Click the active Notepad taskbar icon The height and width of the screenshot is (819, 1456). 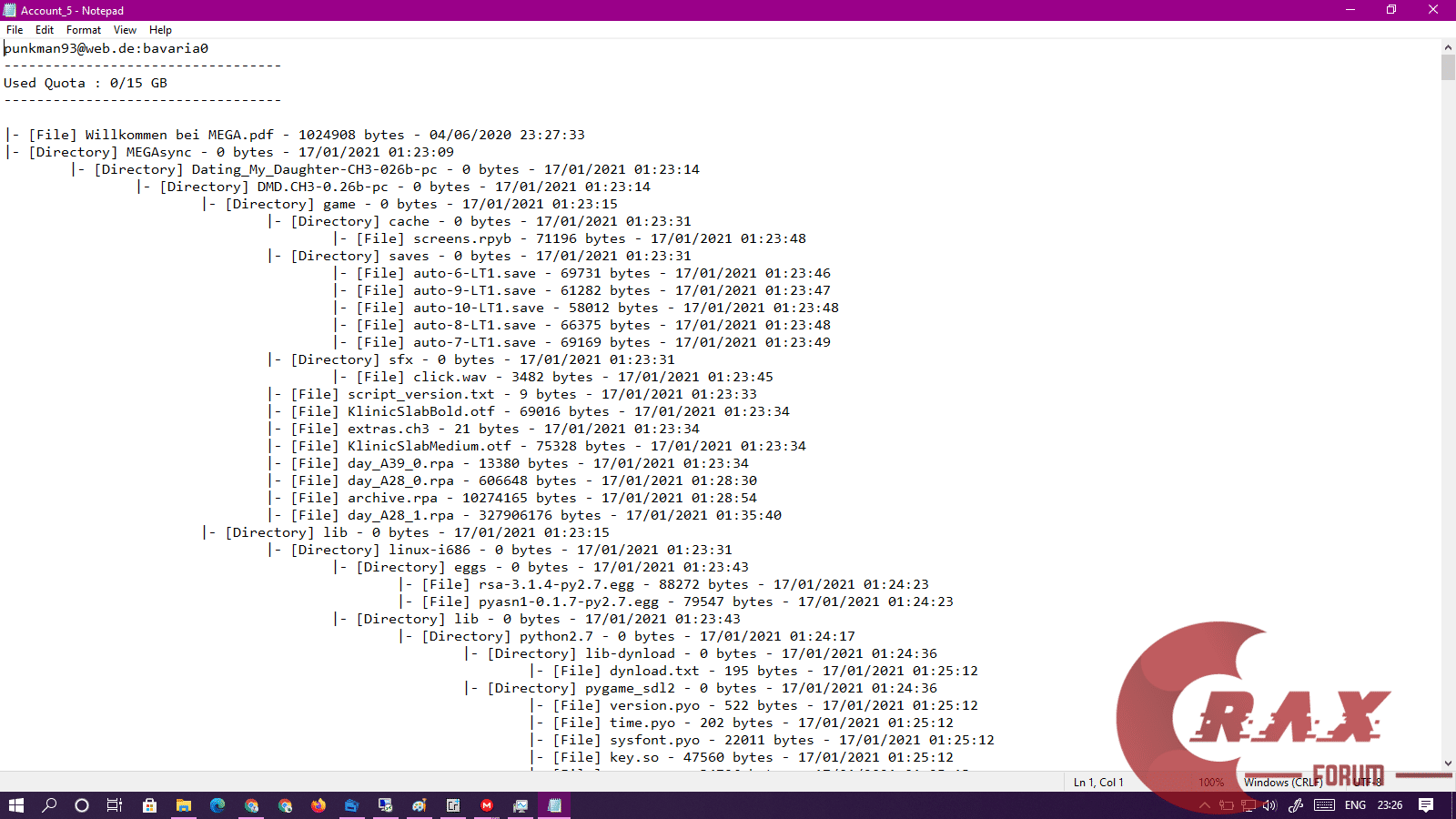point(554,805)
